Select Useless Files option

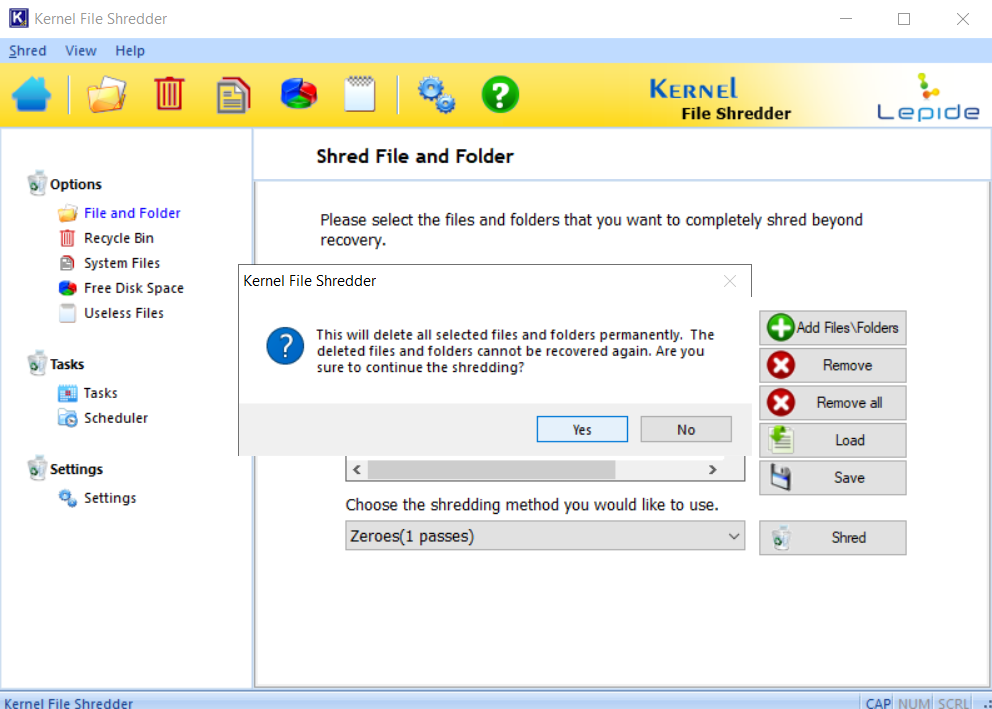click(x=124, y=313)
